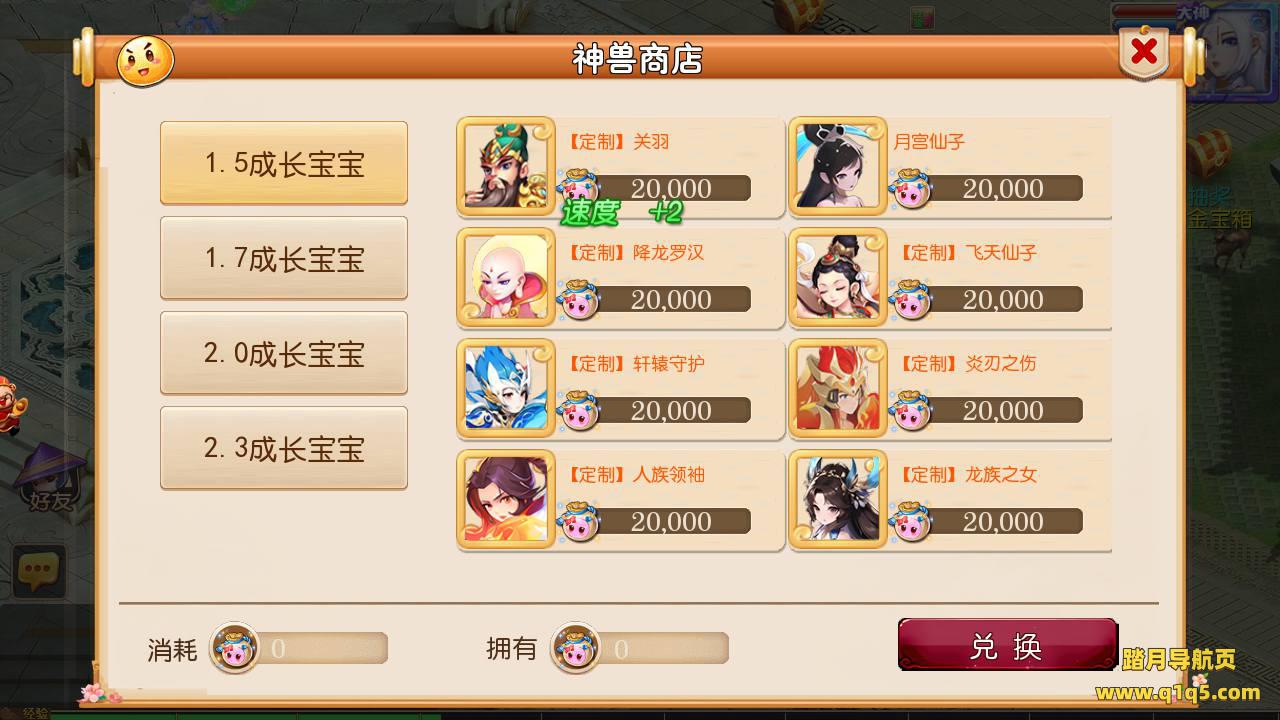Click the 20,000 price of 龙族之女
This screenshot has height=720, width=1280.
coord(1003,521)
